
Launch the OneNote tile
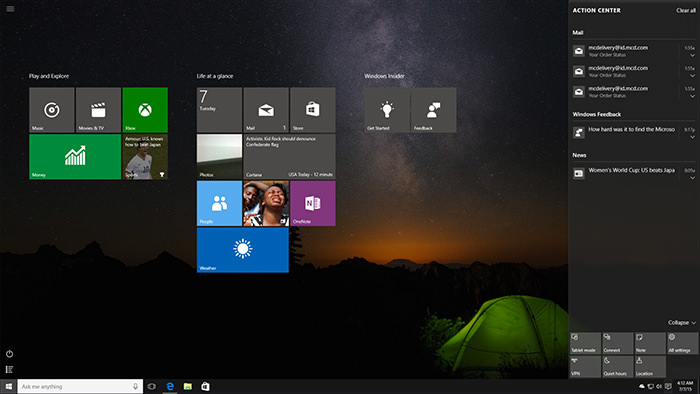click(x=312, y=203)
